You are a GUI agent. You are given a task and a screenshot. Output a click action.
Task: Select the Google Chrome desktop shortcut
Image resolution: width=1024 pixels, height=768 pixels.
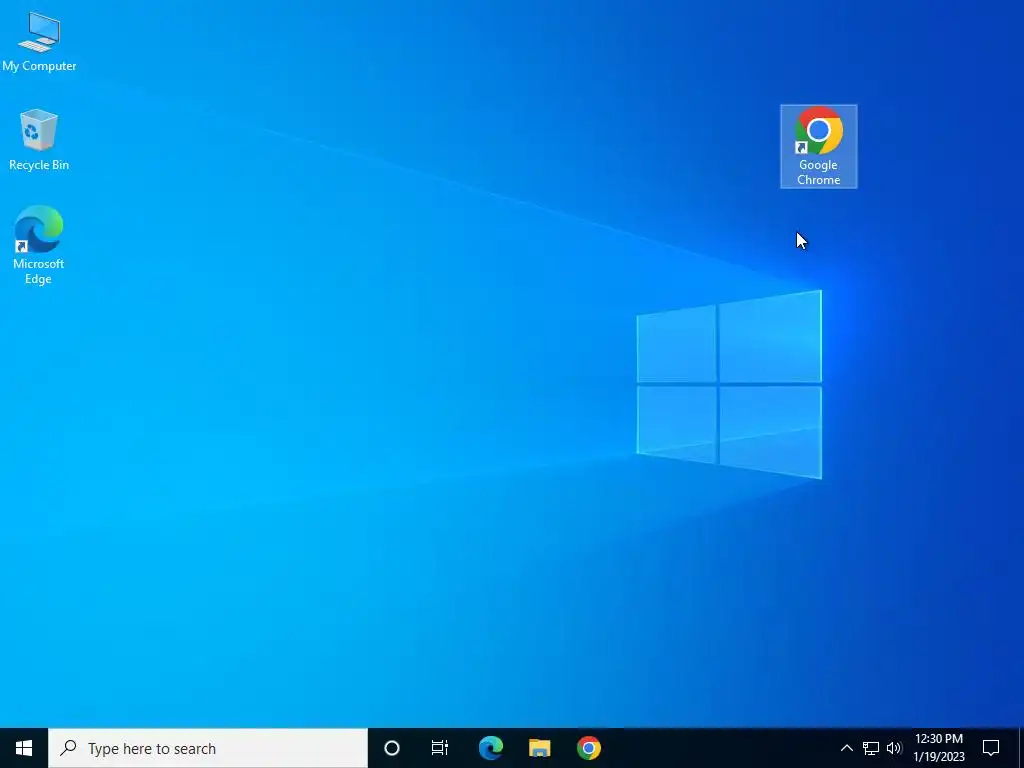click(818, 146)
